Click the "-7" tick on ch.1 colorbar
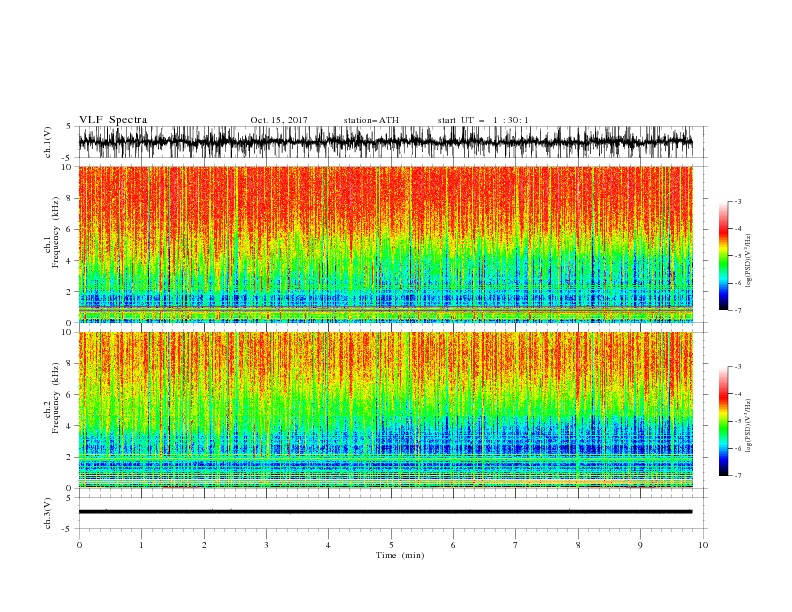Screen dimensions: 792x612 (x=738, y=310)
